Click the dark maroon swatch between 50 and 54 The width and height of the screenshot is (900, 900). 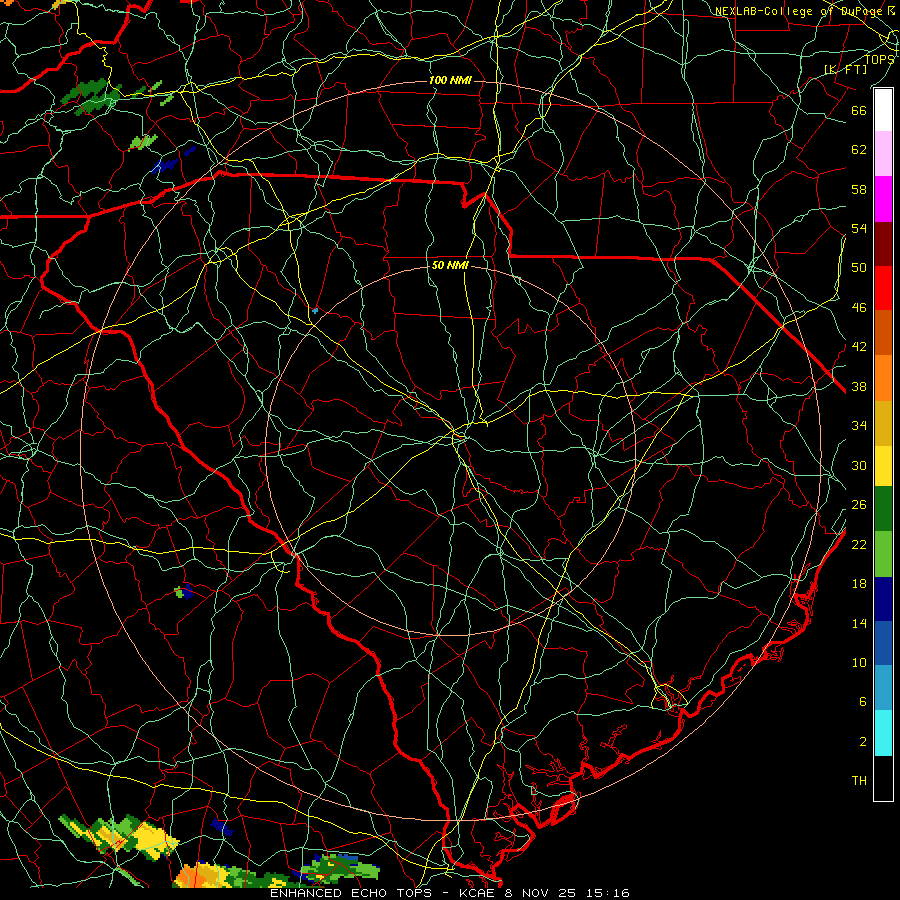pos(883,243)
